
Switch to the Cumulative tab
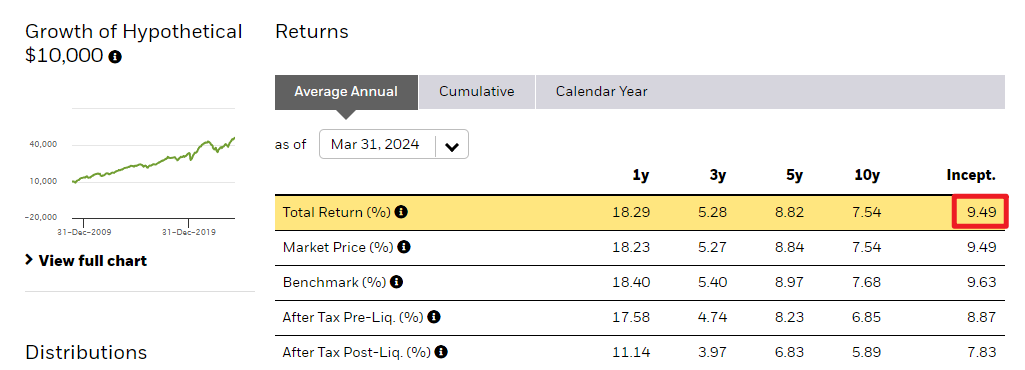pos(477,92)
